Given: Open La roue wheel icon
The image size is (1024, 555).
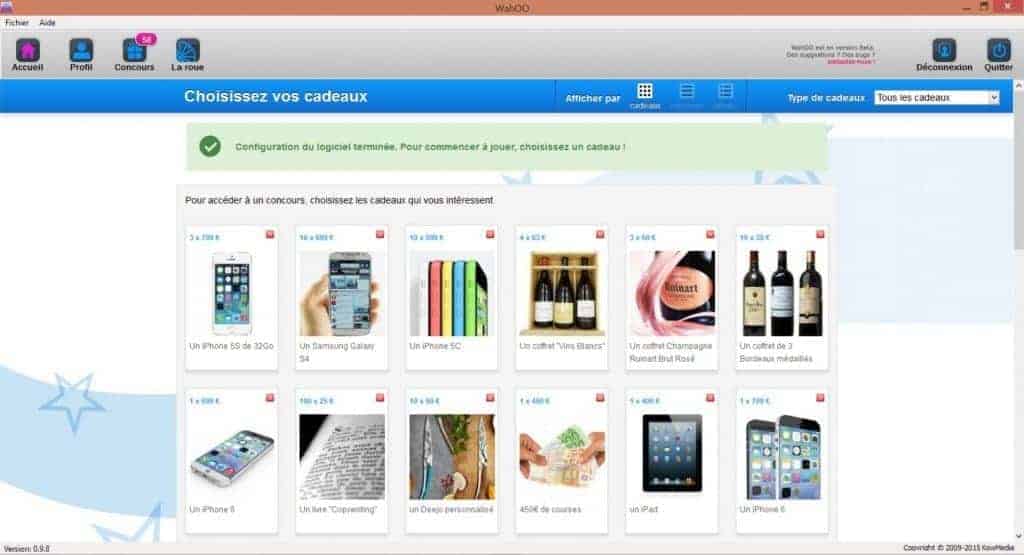Looking at the screenshot, I should pos(187,51).
